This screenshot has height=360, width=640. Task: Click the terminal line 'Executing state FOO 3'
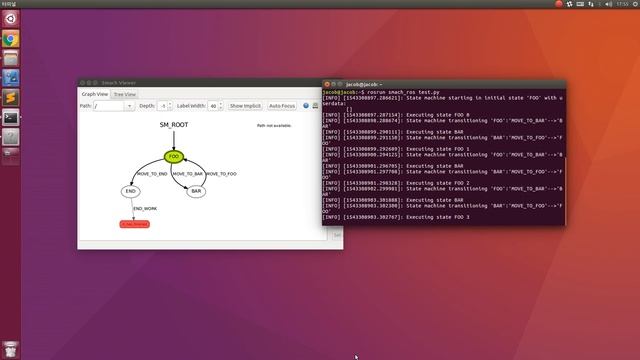(396, 217)
